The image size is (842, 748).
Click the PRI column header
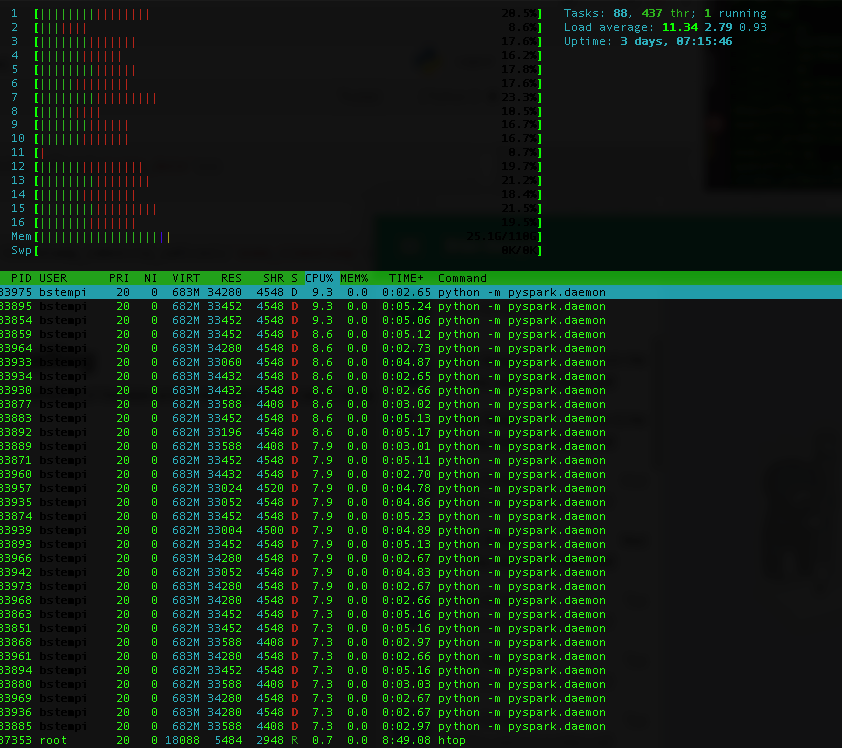pos(119,278)
